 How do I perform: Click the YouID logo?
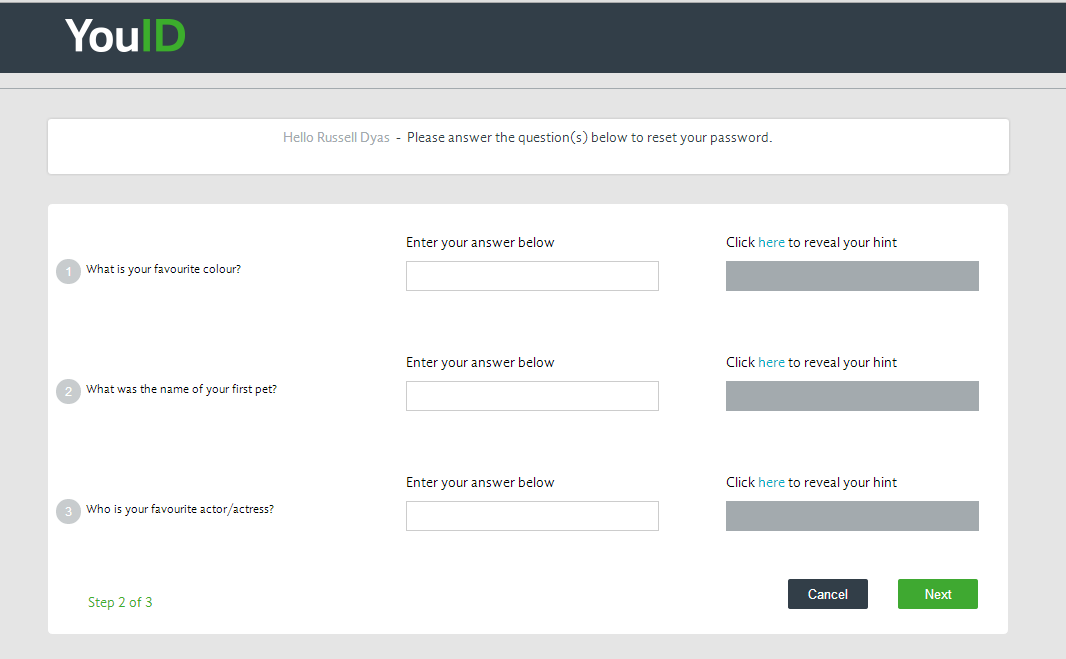(x=125, y=35)
